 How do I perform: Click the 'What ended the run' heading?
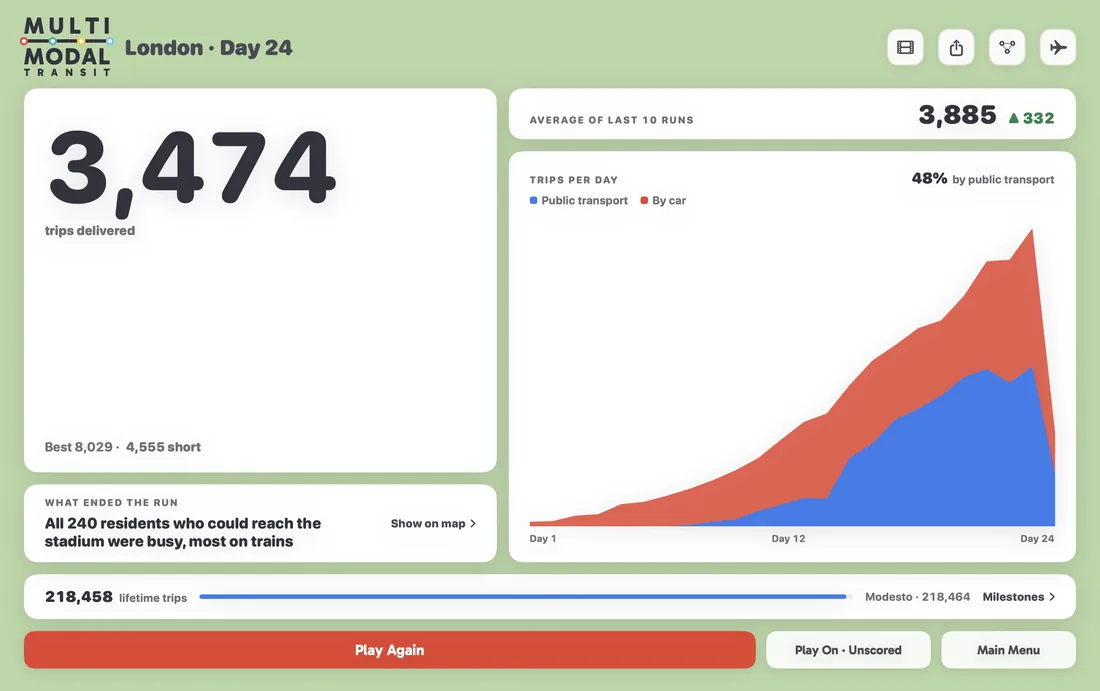point(112,502)
